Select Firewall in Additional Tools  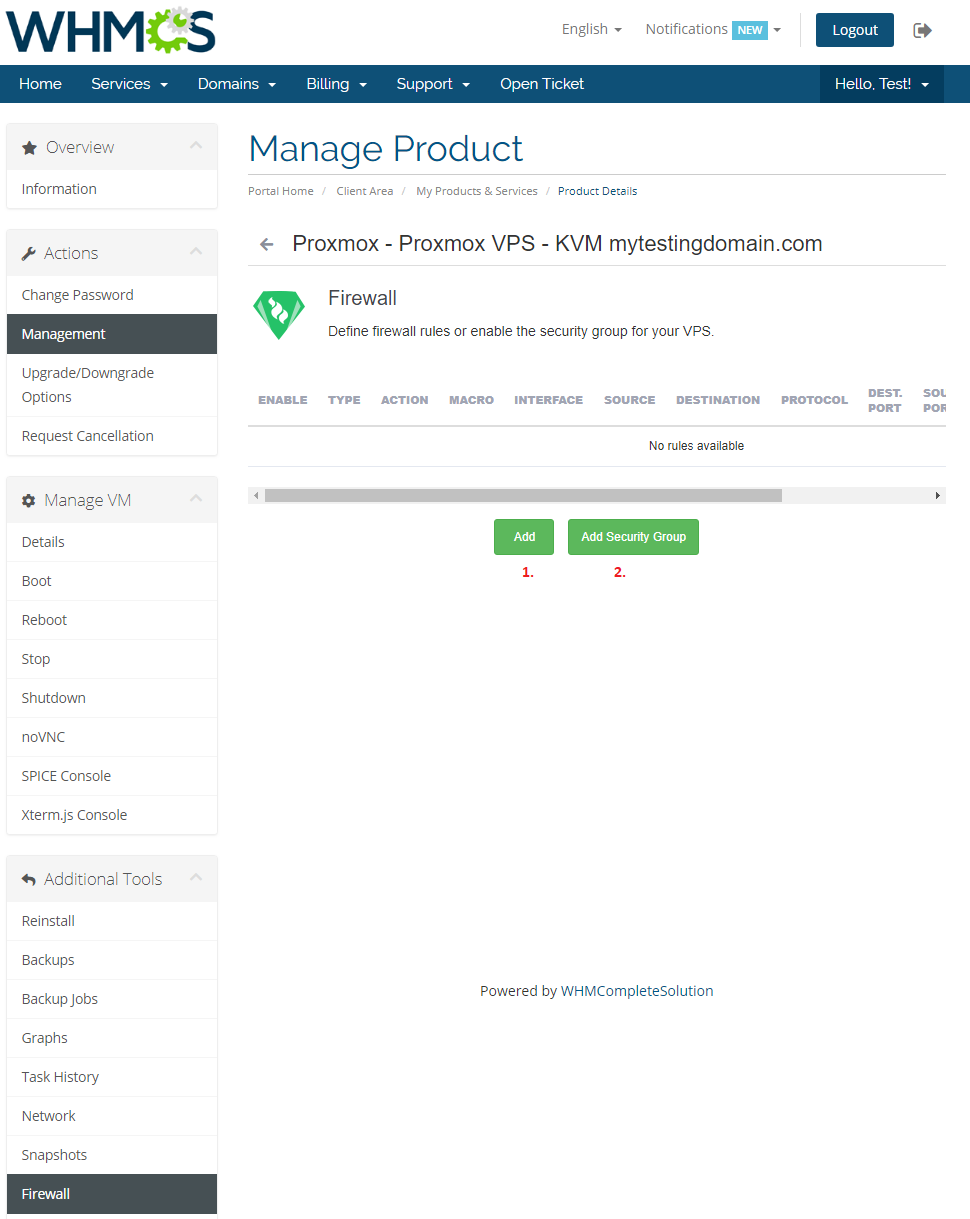tap(112, 1194)
